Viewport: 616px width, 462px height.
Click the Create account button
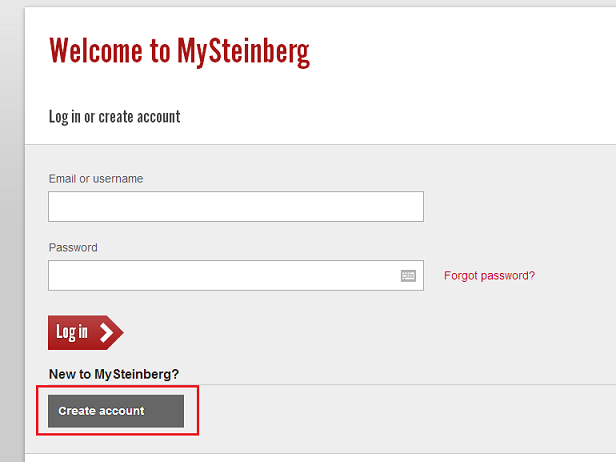[116, 411]
